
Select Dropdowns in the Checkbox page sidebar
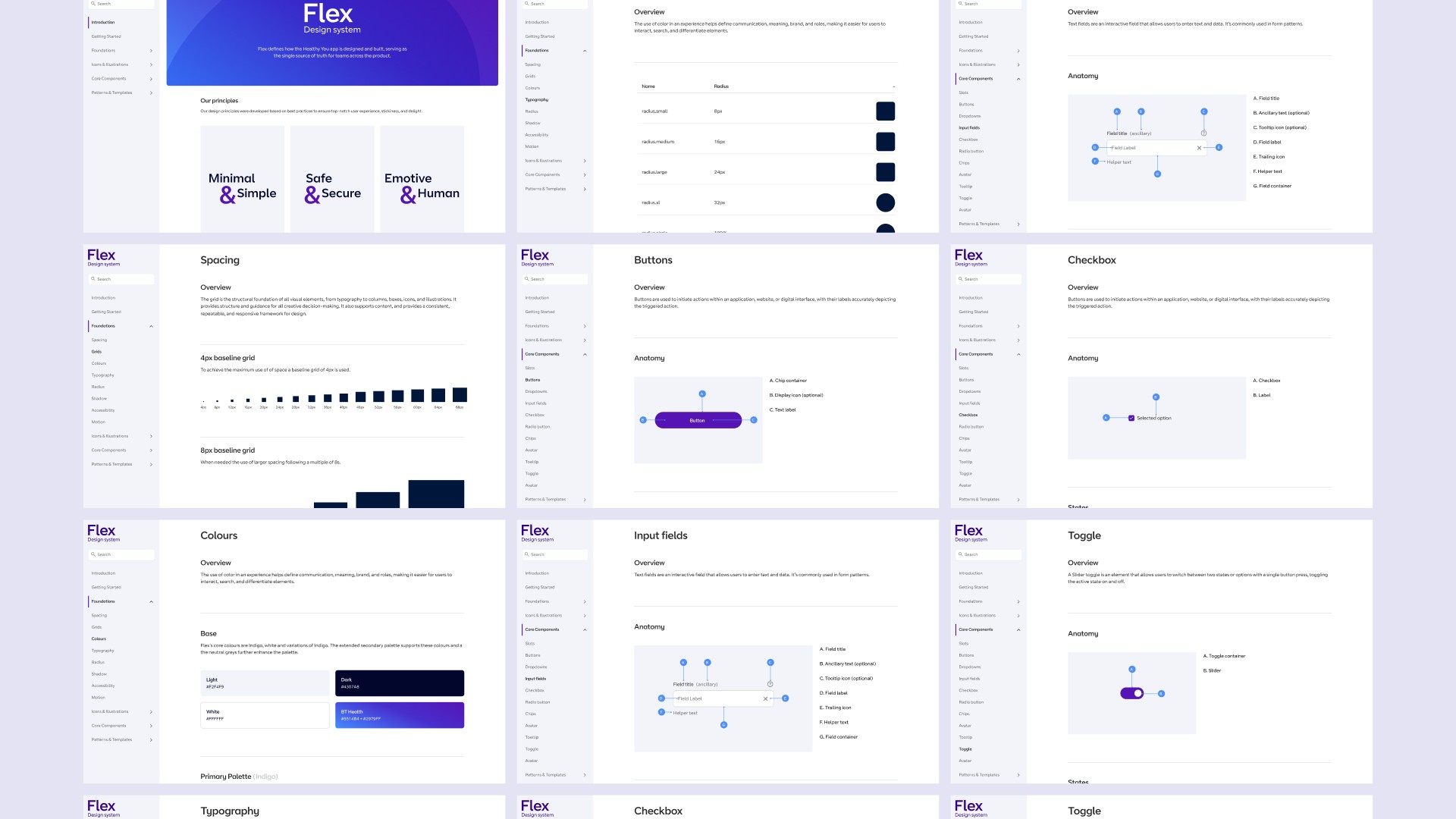[x=969, y=391]
